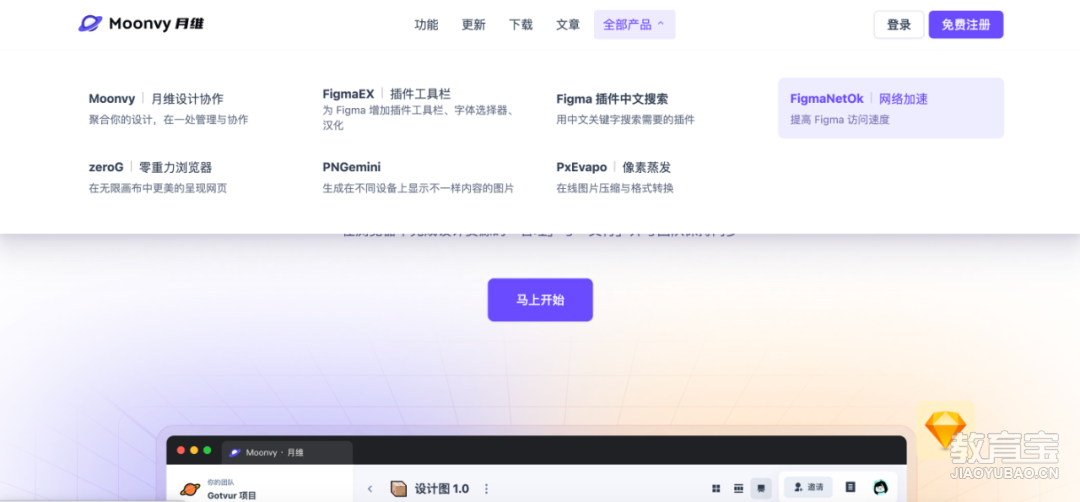Switch to list view icon
Image resolution: width=1080 pixels, height=502 pixels.
[738, 488]
